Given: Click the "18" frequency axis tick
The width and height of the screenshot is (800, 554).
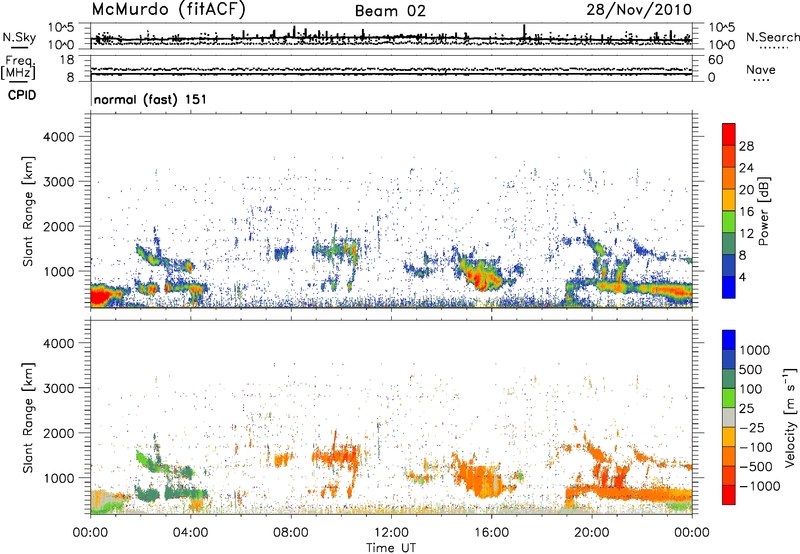Looking at the screenshot, I should coord(67,60).
